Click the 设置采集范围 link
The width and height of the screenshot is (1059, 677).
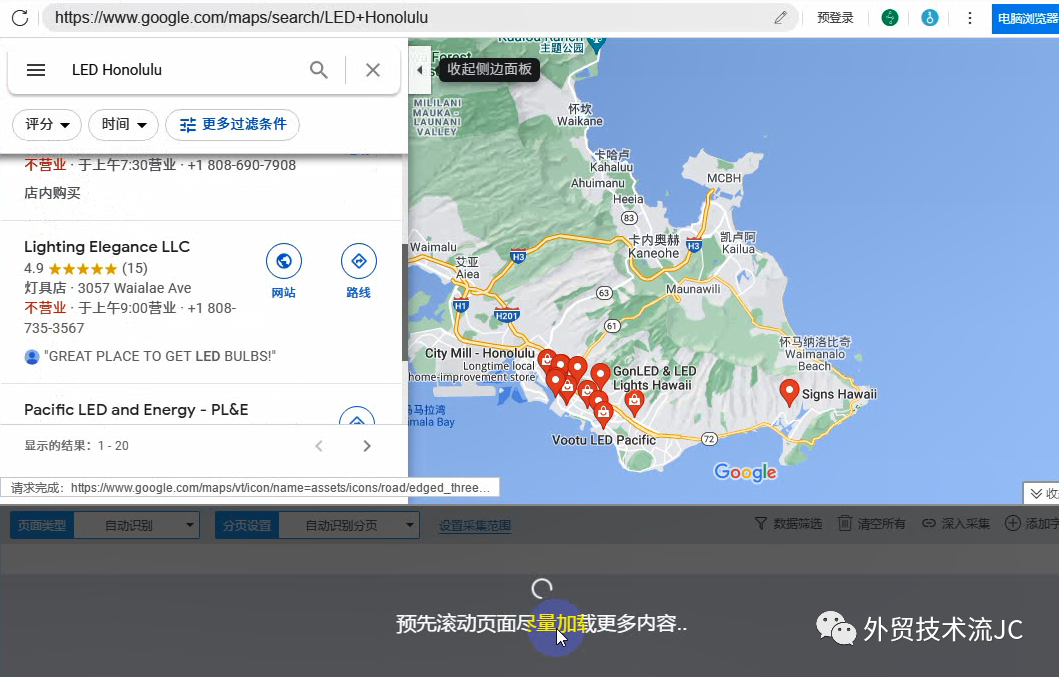click(475, 525)
